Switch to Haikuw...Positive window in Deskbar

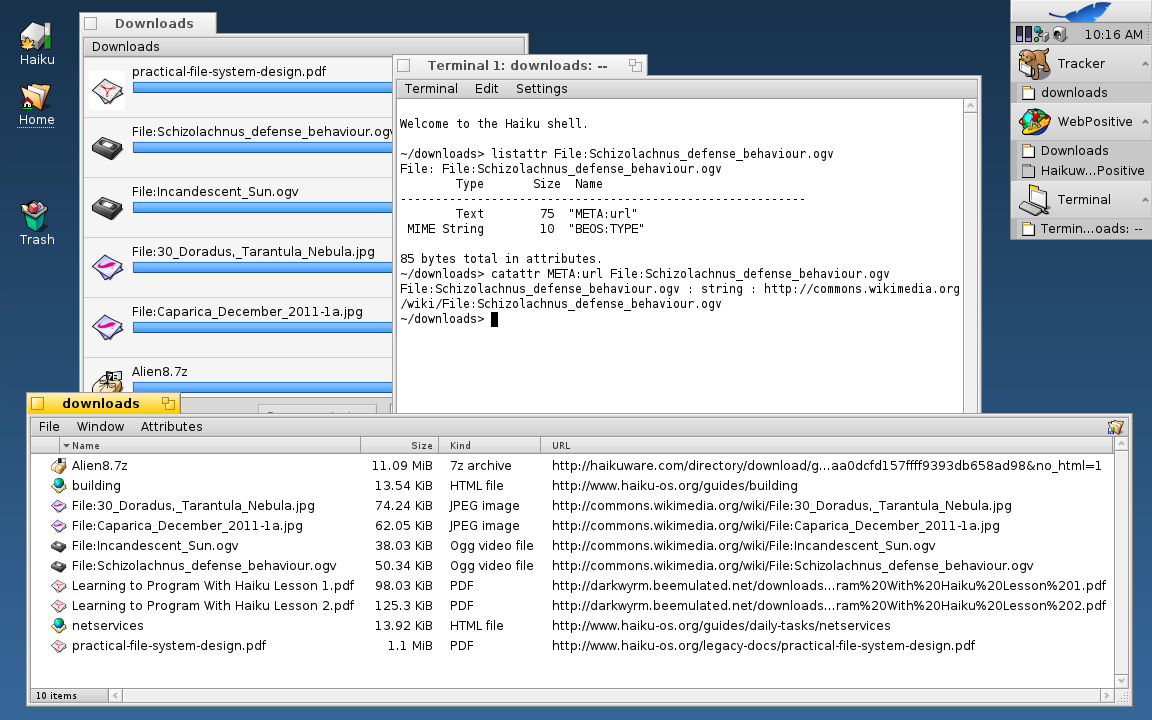pyautogui.click(x=1091, y=171)
